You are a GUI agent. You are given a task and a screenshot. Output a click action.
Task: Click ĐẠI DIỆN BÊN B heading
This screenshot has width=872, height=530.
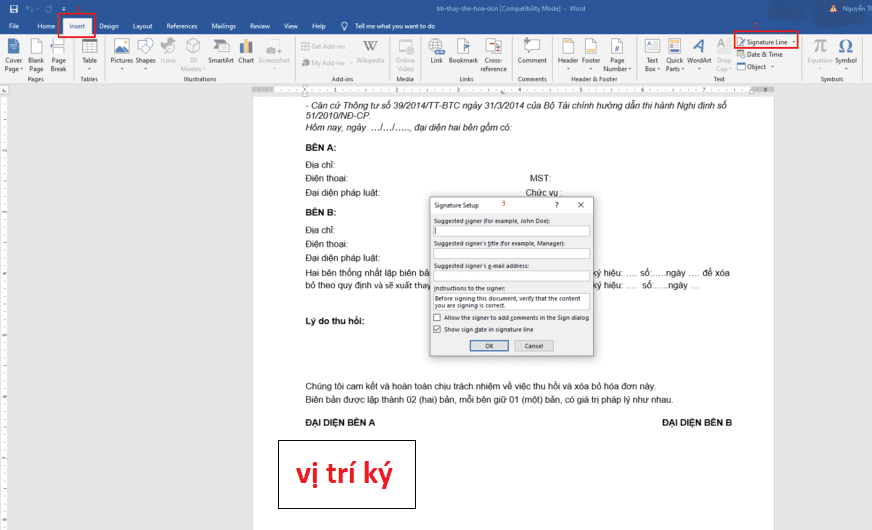[x=697, y=423]
